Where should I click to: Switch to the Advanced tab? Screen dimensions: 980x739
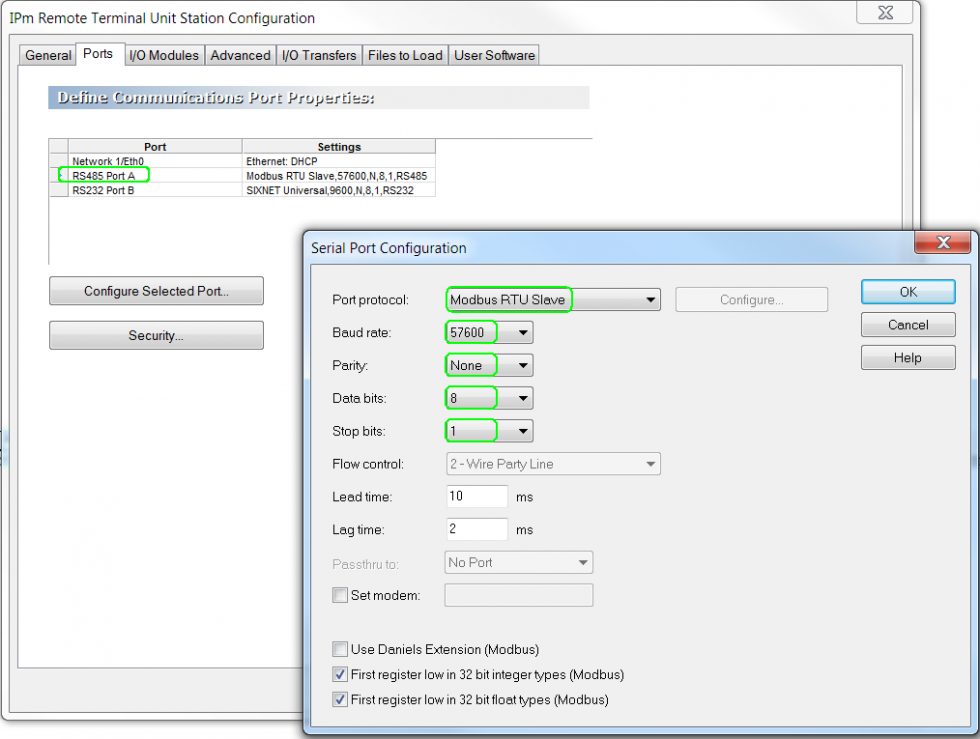tap(240, 55)
